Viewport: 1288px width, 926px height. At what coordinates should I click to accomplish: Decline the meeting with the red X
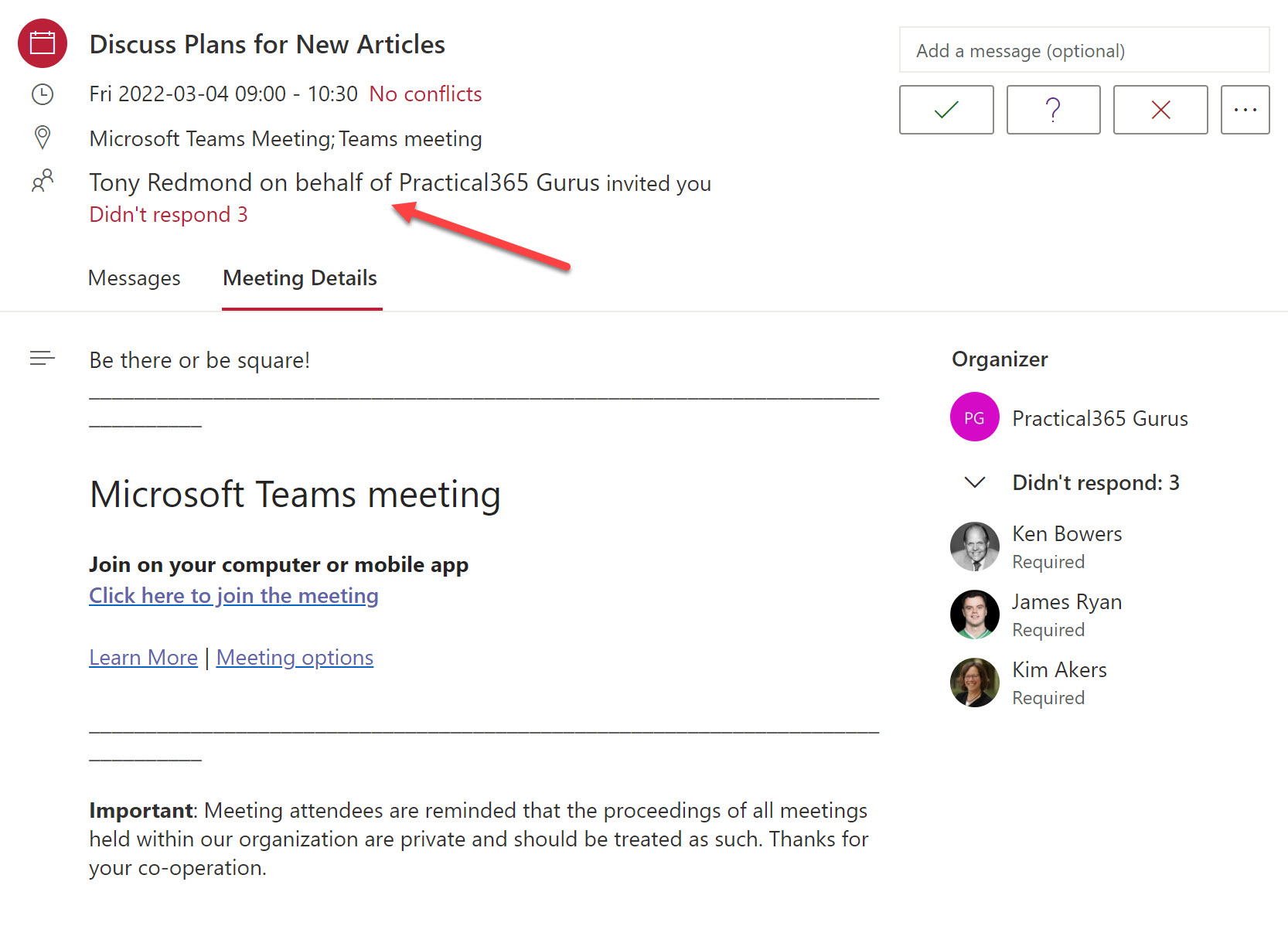point(1160,110)
